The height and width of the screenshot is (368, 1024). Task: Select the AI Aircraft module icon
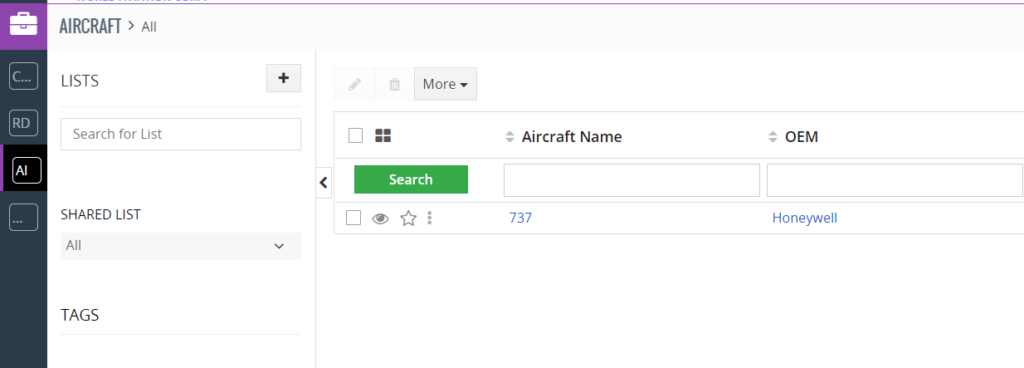pyautogui.click(x=27, y=170)
